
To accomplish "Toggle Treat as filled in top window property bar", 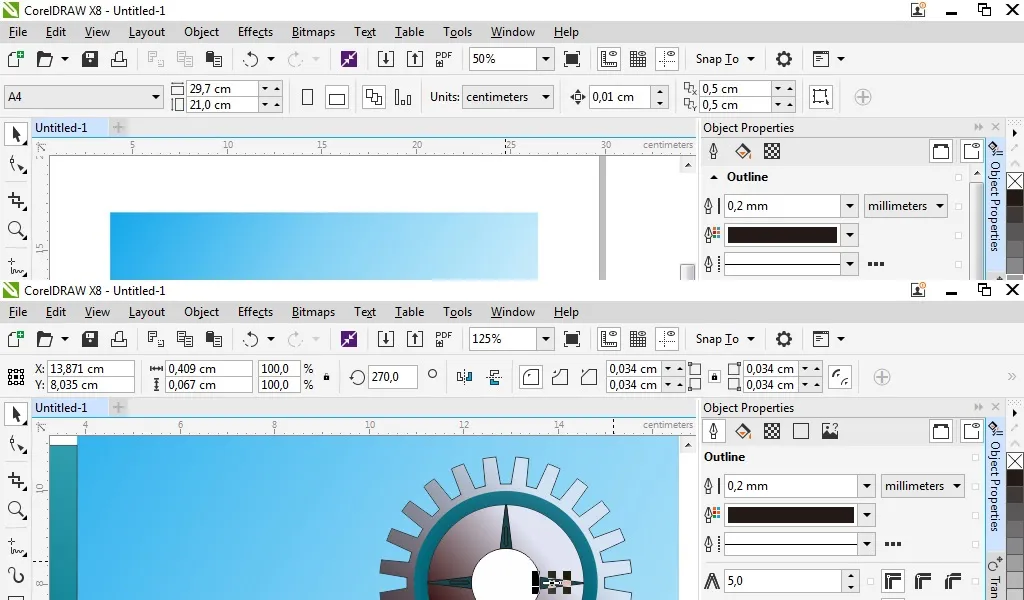I will pos(821,97).
